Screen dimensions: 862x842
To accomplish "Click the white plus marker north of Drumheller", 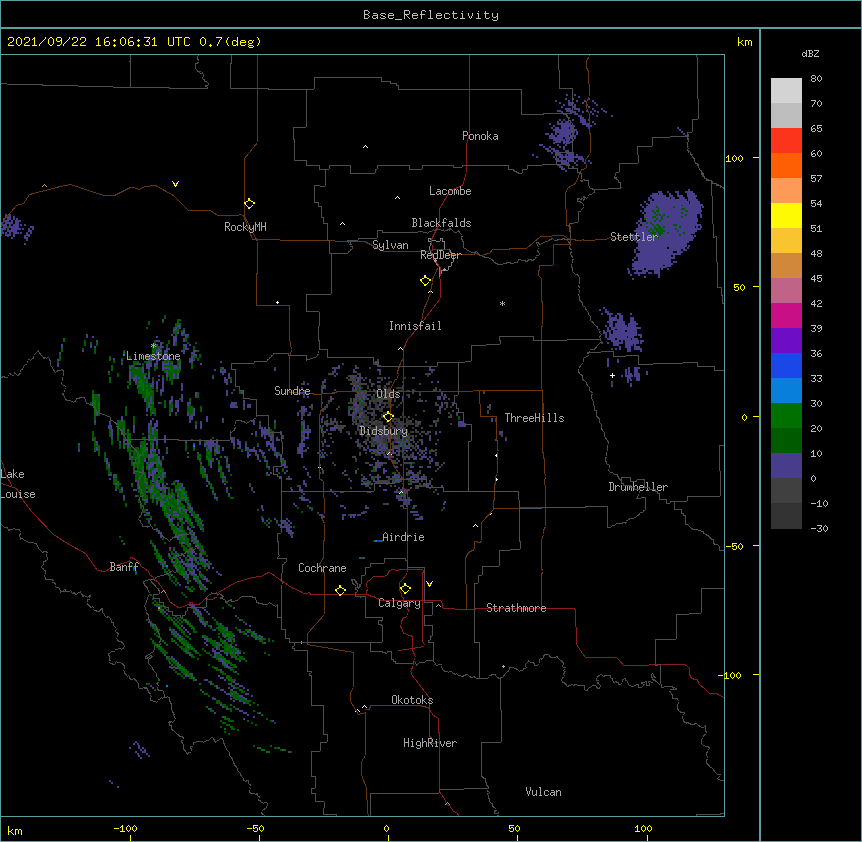I will (612, 375).
